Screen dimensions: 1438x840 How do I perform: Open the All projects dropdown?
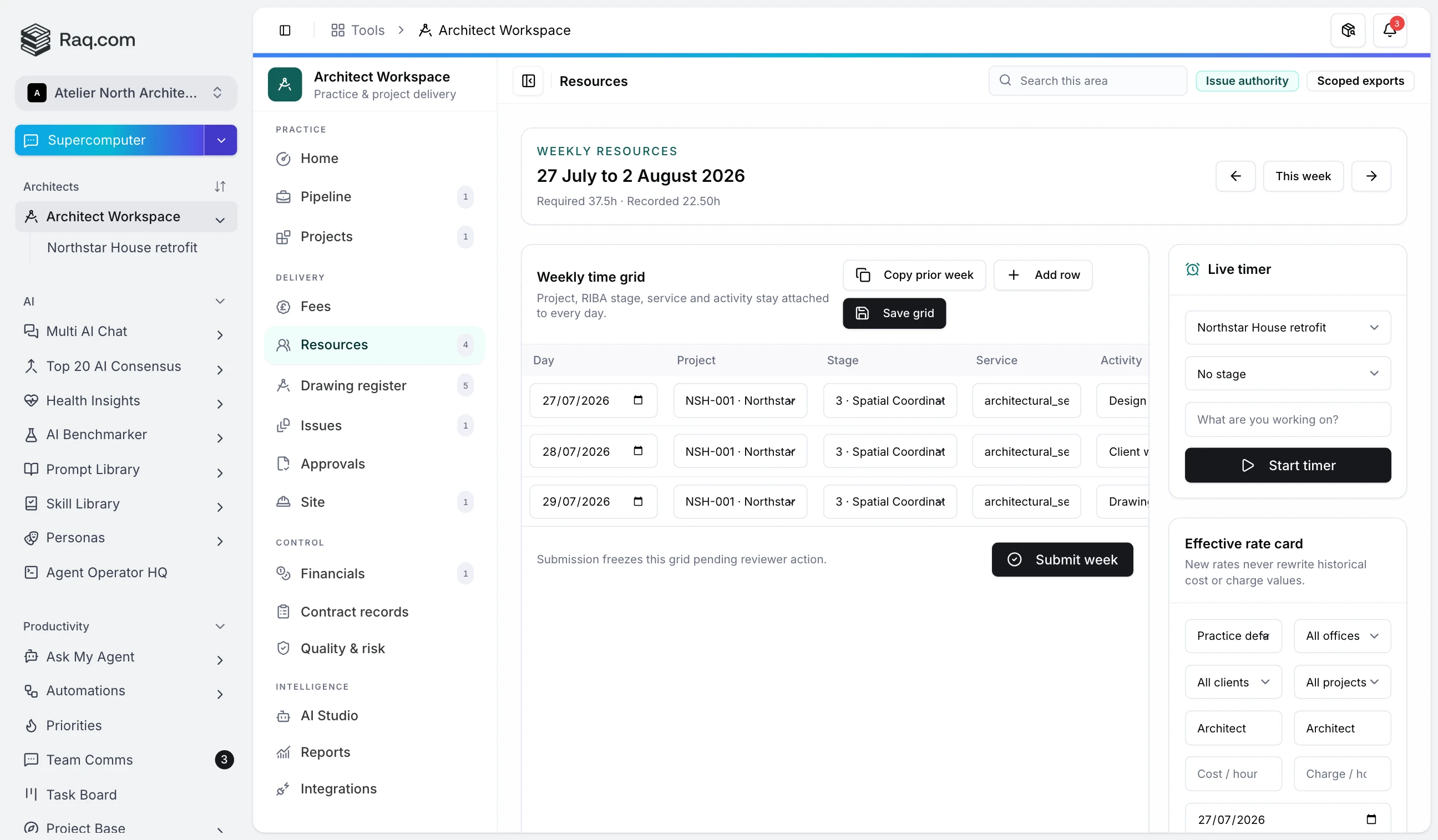pyautogui.click(x=1342, y=682)
